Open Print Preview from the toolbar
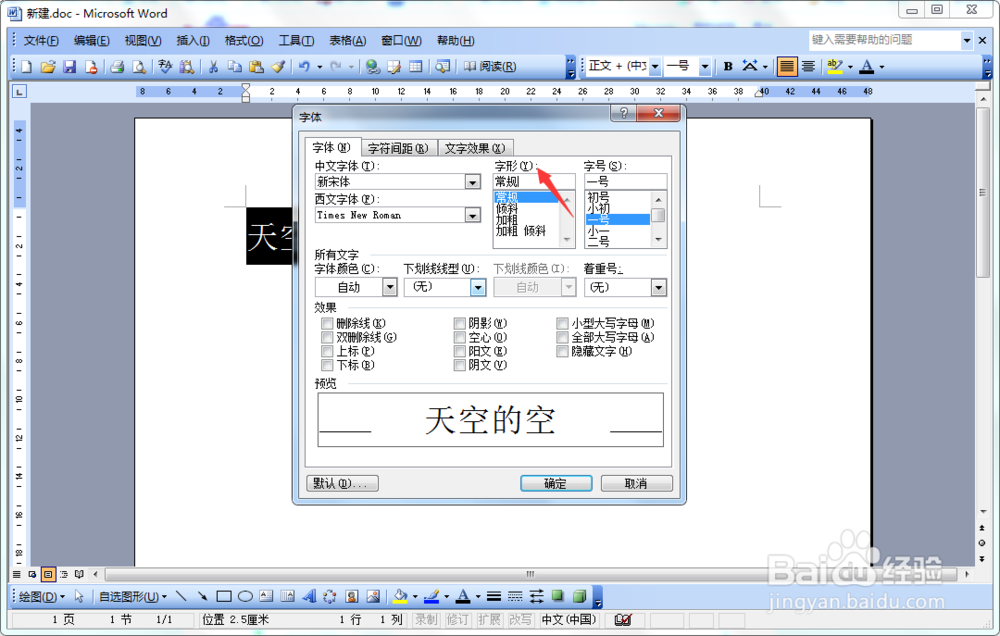The image size is (1000, 636). pyautogui.click(x=138, y=66)
